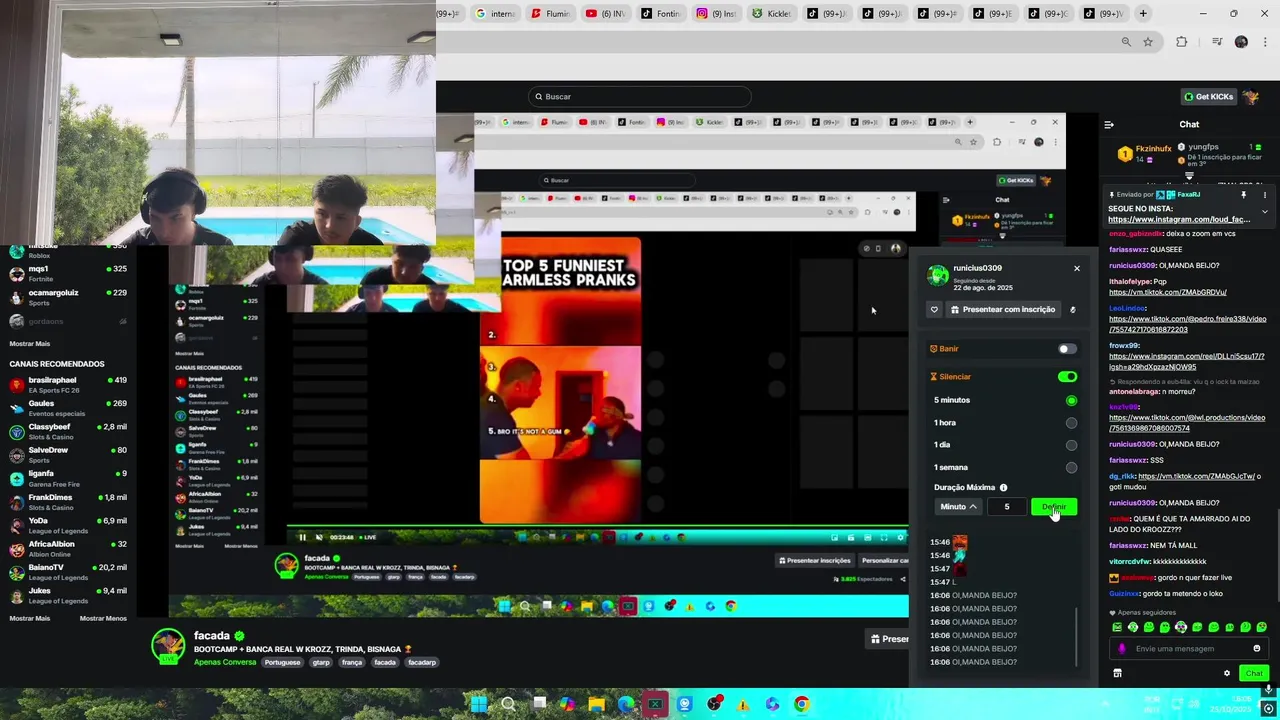Click the facadarp tag under stream title
This screenshot has width=1280, height=720.
pyautogui.click(x=422, y=662)
